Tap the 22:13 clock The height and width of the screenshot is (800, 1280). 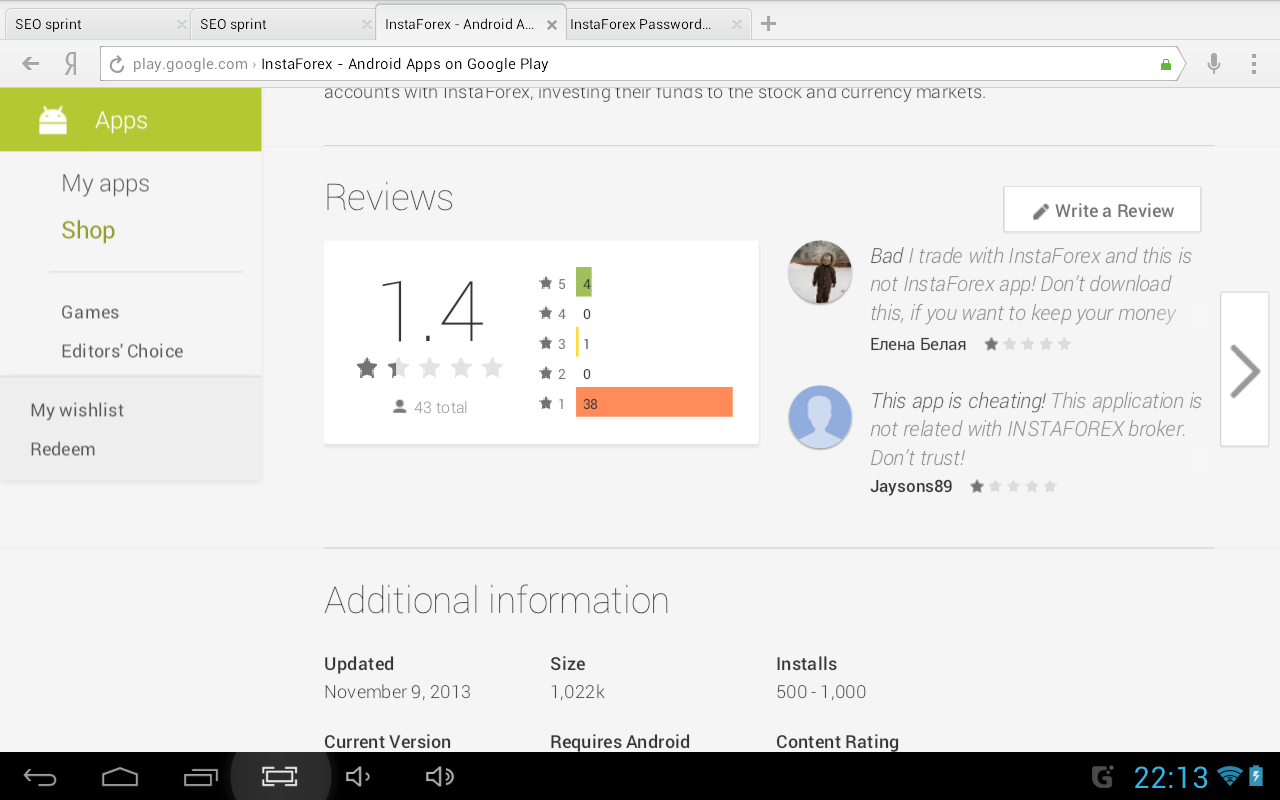coord(1171,777)
